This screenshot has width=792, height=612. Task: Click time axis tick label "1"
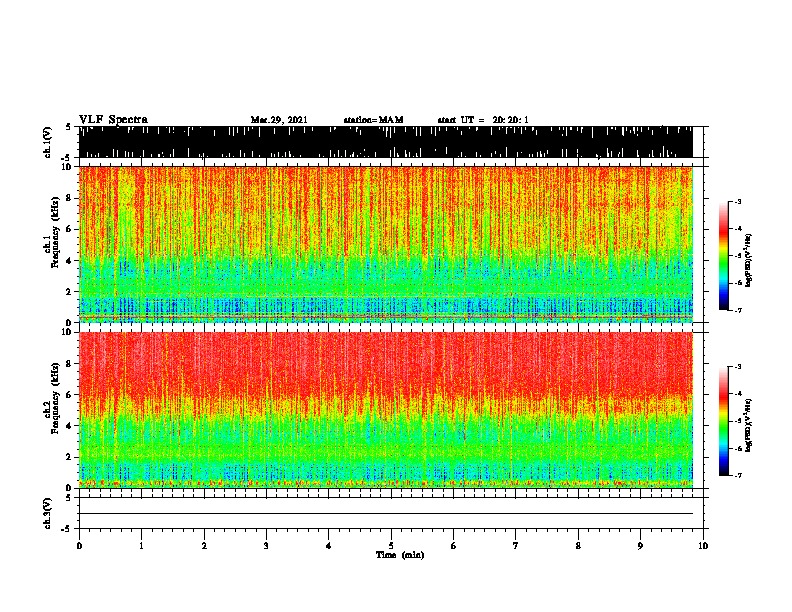142,546
